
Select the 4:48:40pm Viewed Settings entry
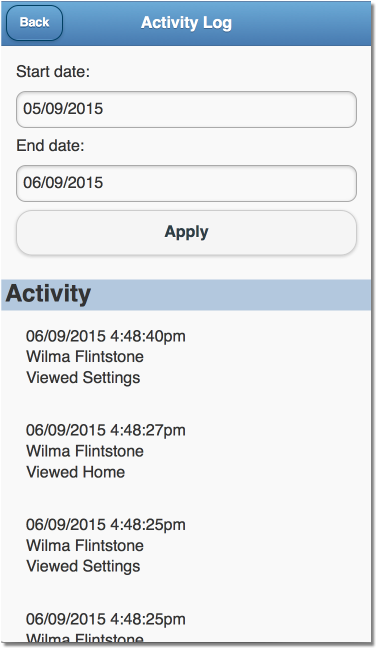[186, 357]
